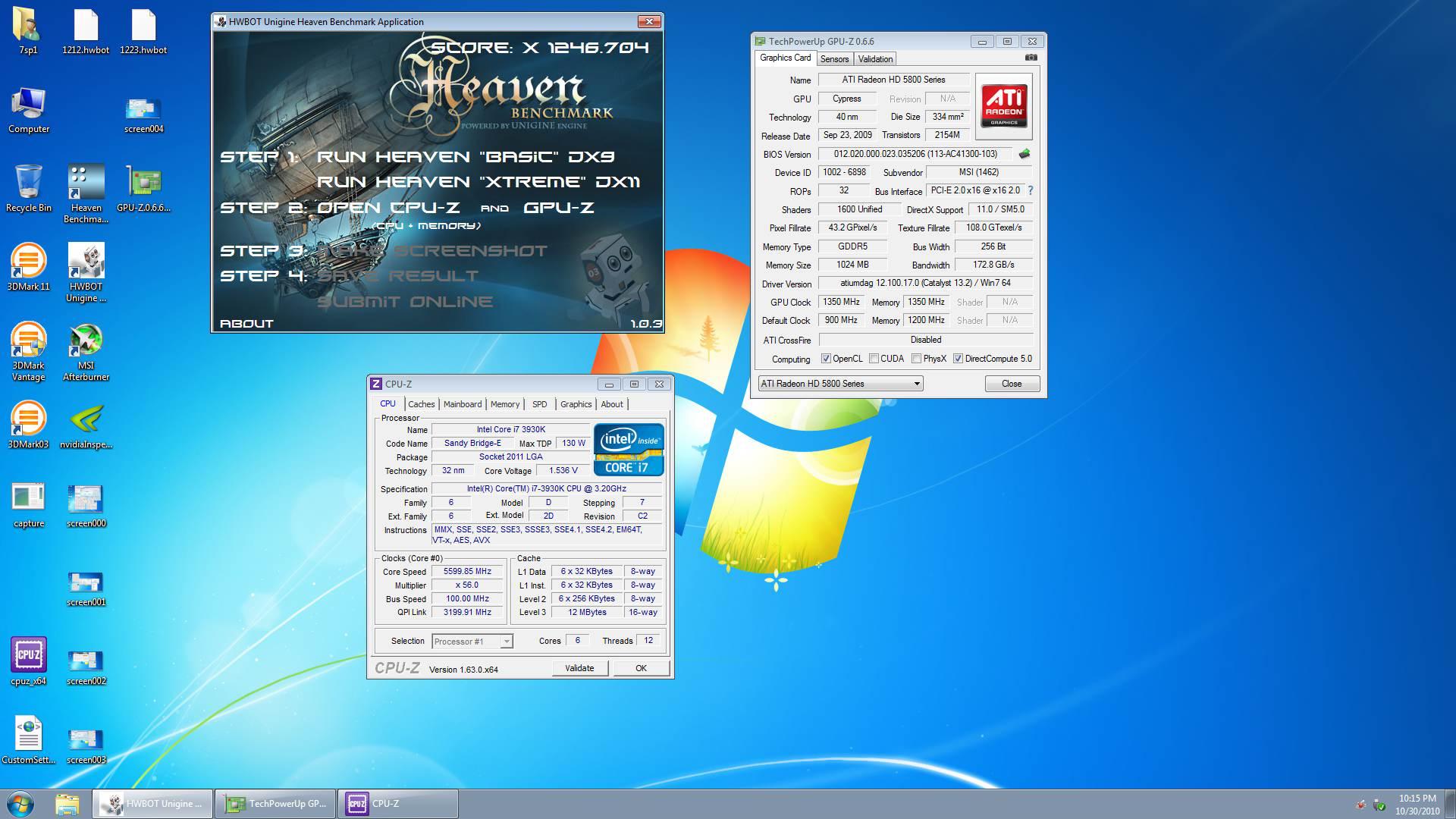Open the Processor #1 selection dropdown
The width and height of the screenshot is (1456, 819).
[472, 642]
